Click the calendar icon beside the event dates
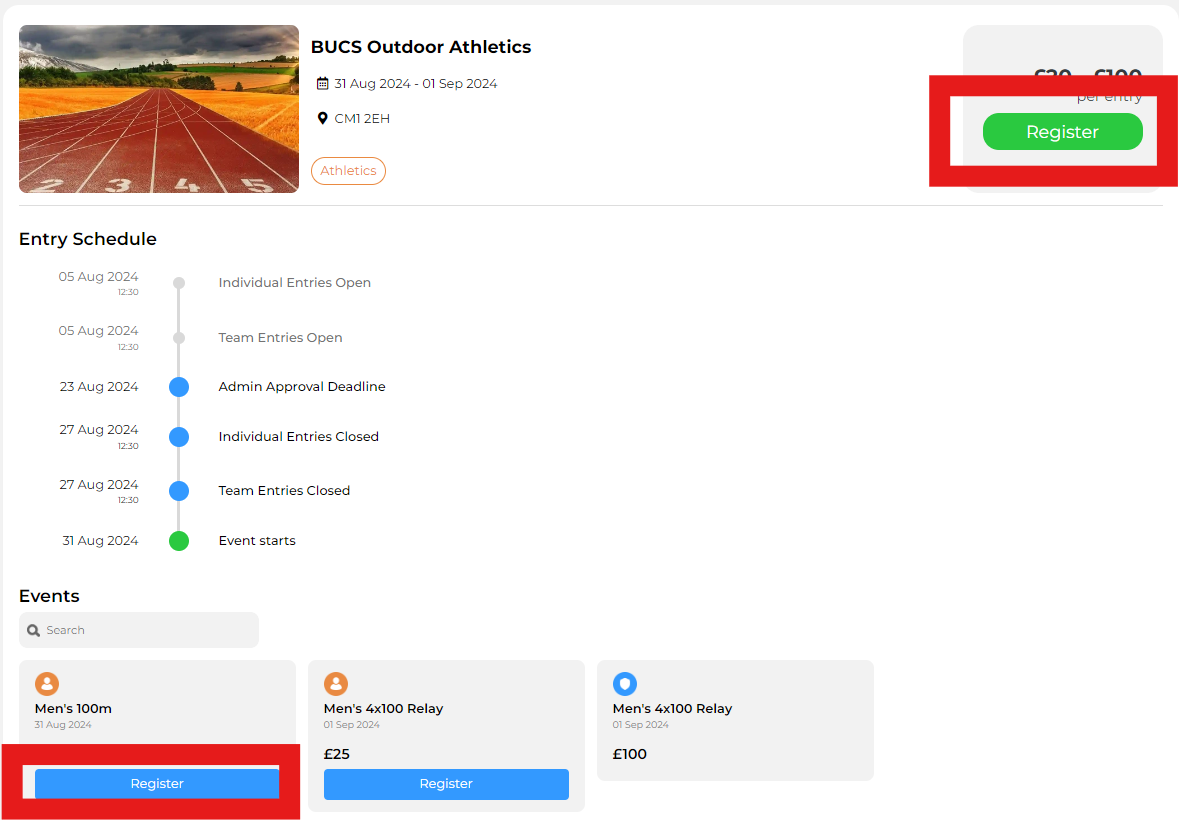Viewport: 1179px width, 820px height. click(x=322, y=84)
